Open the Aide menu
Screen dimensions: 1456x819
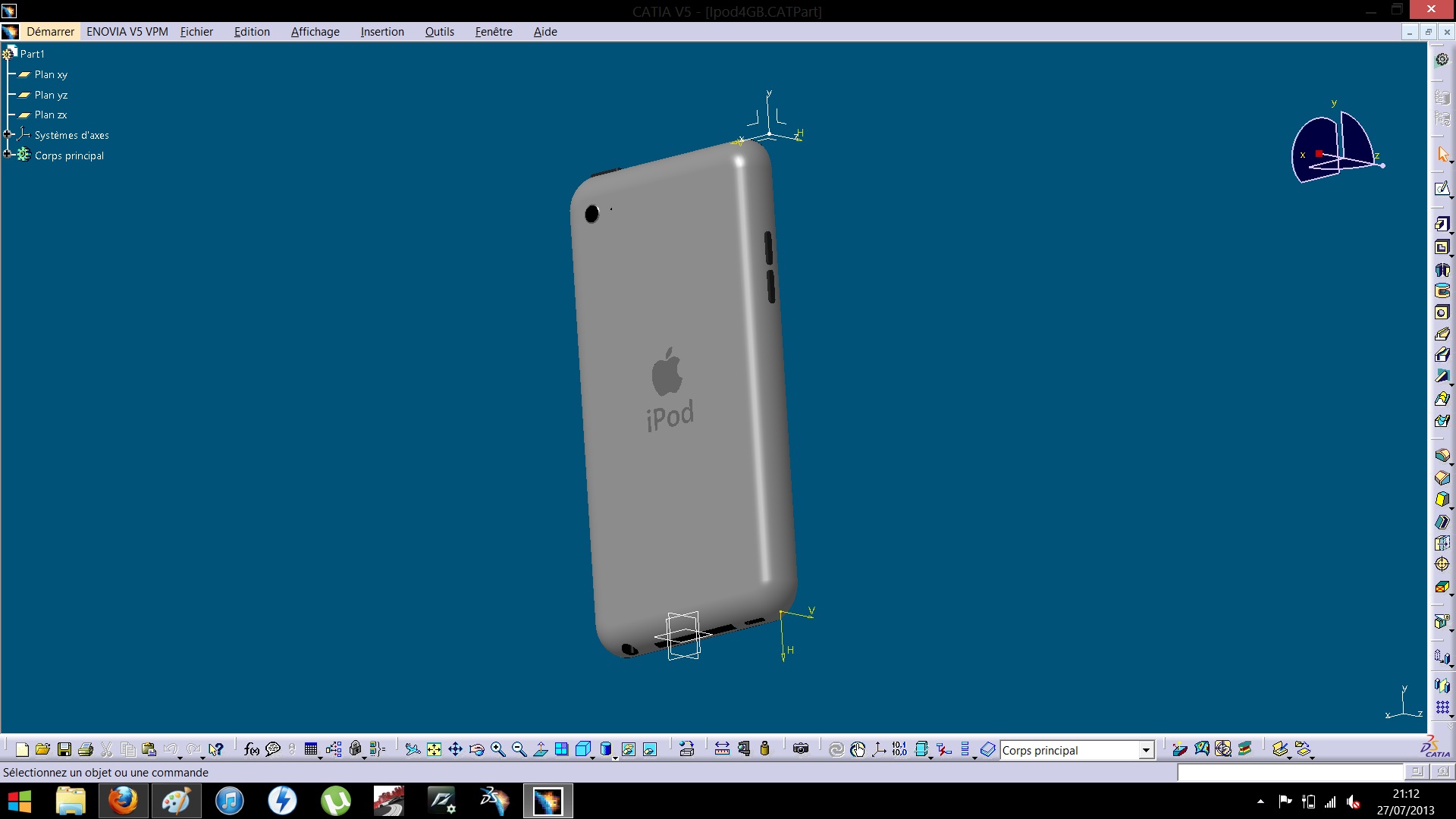pyautogui.click(x=545, y=32)
